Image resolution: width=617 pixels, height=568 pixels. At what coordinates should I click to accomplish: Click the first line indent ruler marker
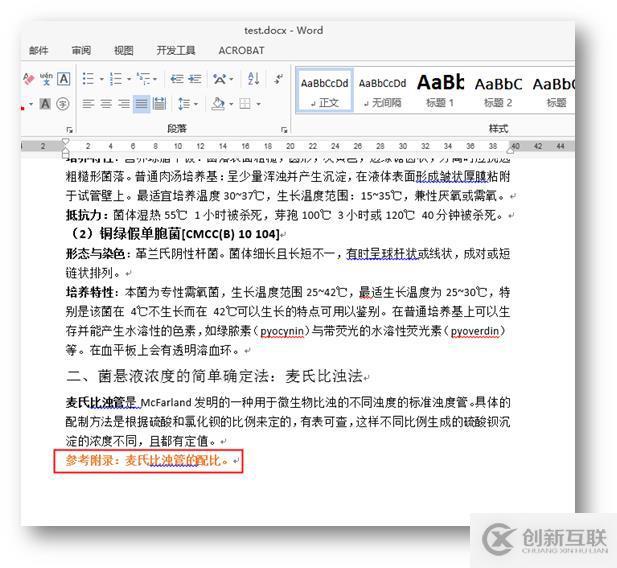click(x=65, y=141)
